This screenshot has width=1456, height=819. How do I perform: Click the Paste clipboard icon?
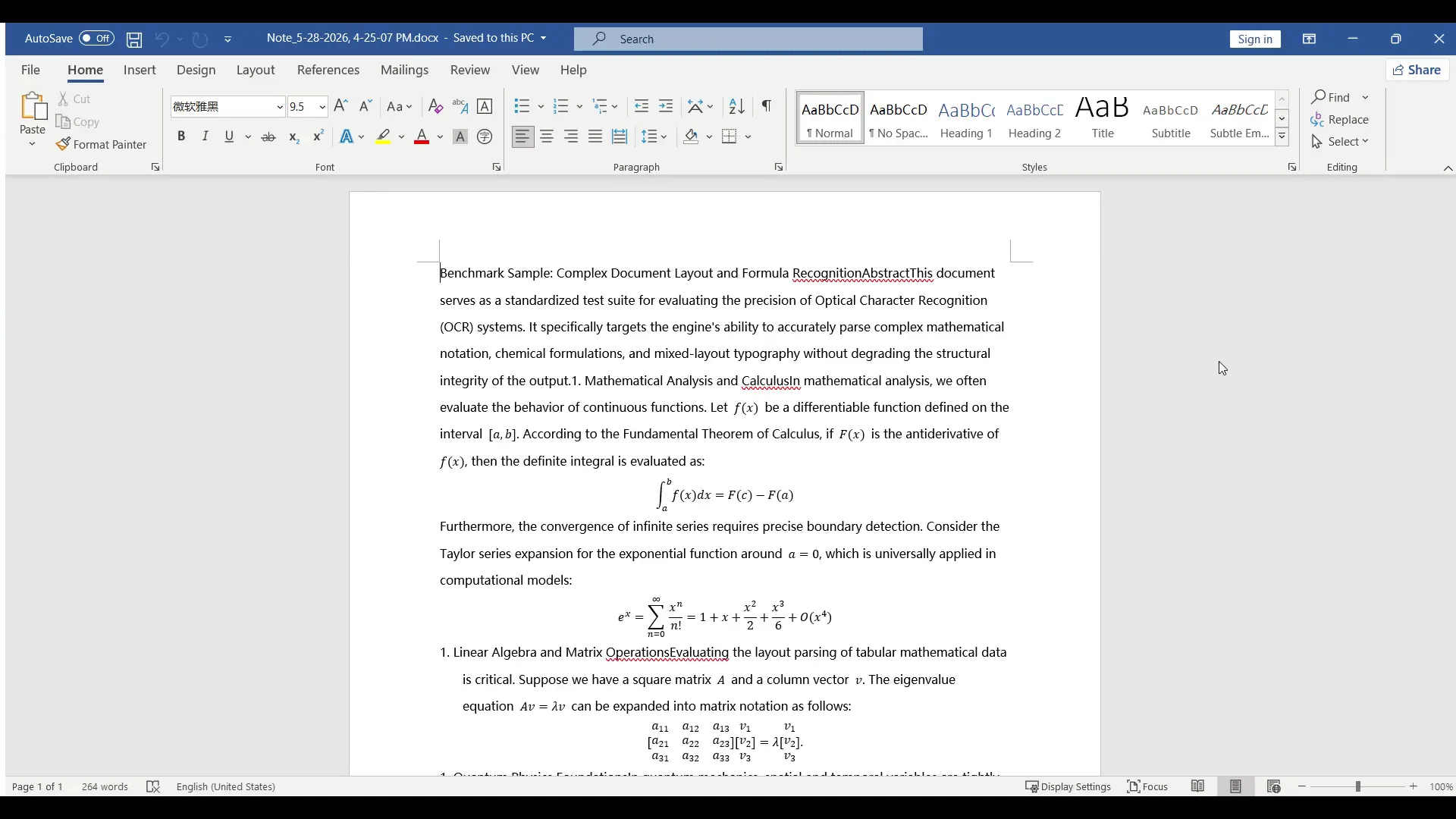33,106
